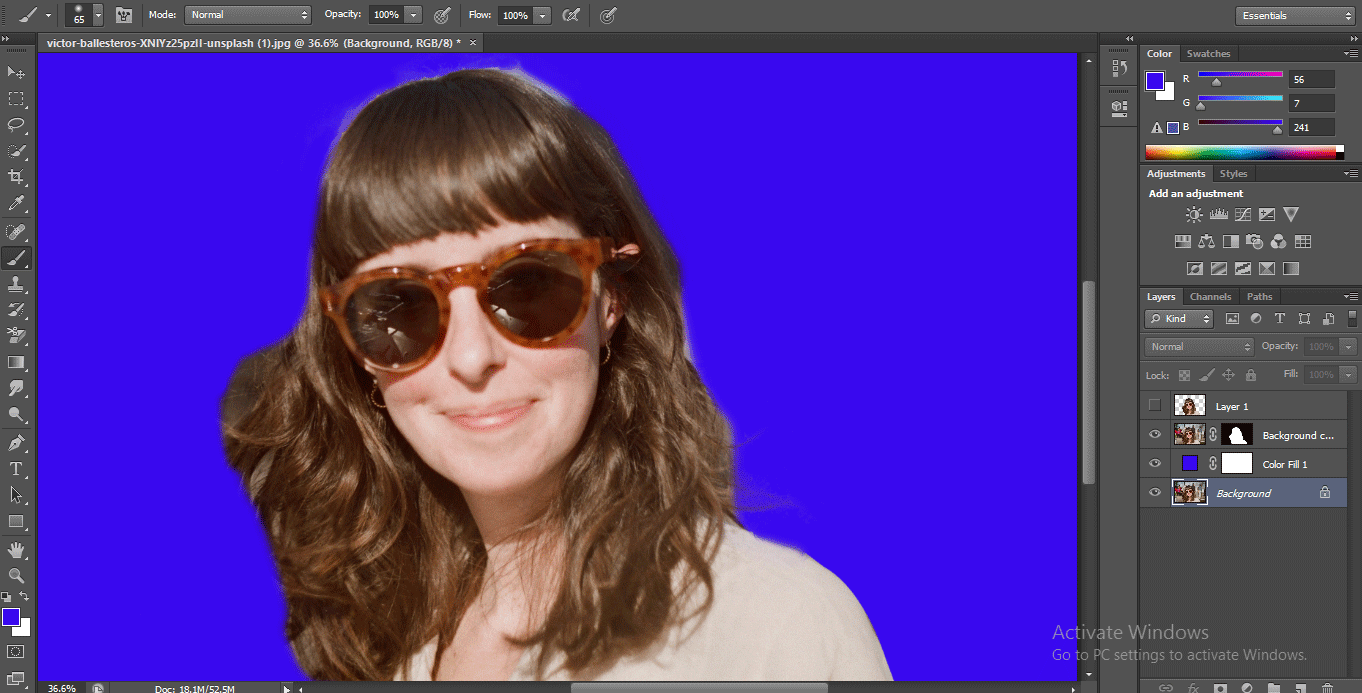Pick the Clone Stamp tool
Image resolution: width=1362 pixels, height=693 pixels.
16,284
